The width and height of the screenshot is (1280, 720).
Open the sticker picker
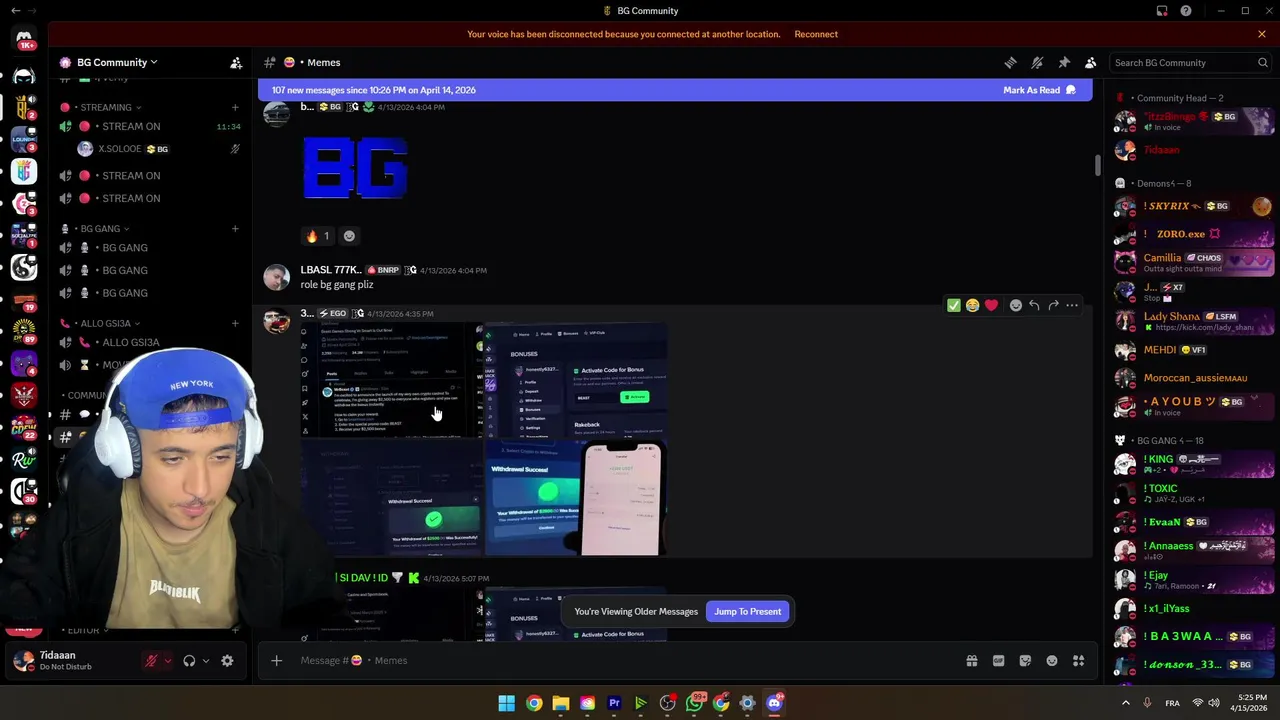point(1025,660)
